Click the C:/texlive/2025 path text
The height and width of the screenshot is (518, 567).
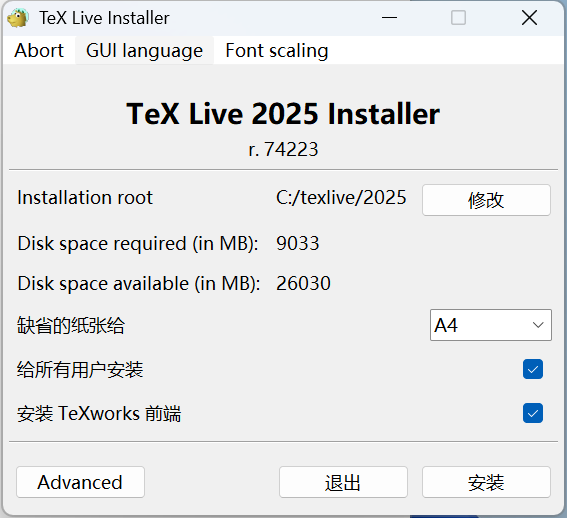(x=341, y=198)
